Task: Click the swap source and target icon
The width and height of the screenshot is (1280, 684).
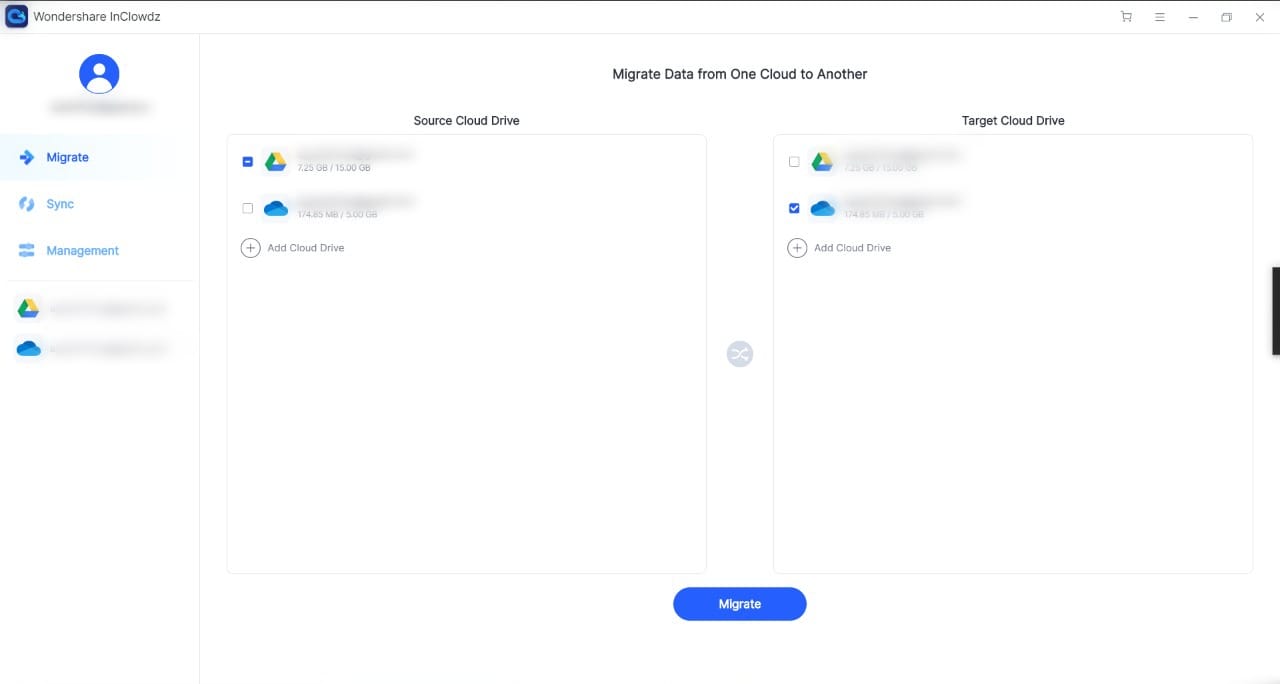Action: pos(739,354)
